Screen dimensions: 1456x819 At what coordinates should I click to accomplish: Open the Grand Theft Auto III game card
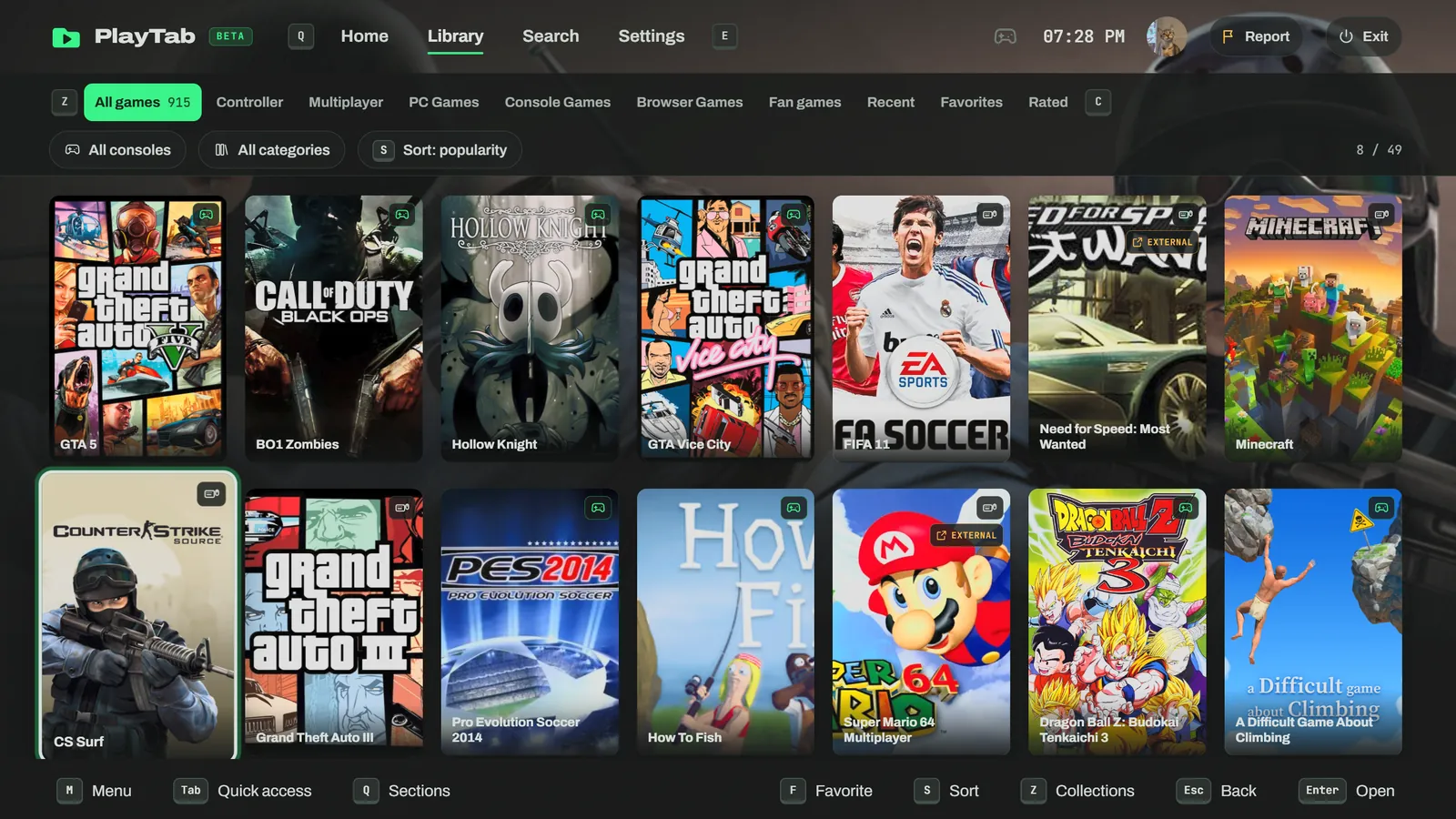(334, 621)
